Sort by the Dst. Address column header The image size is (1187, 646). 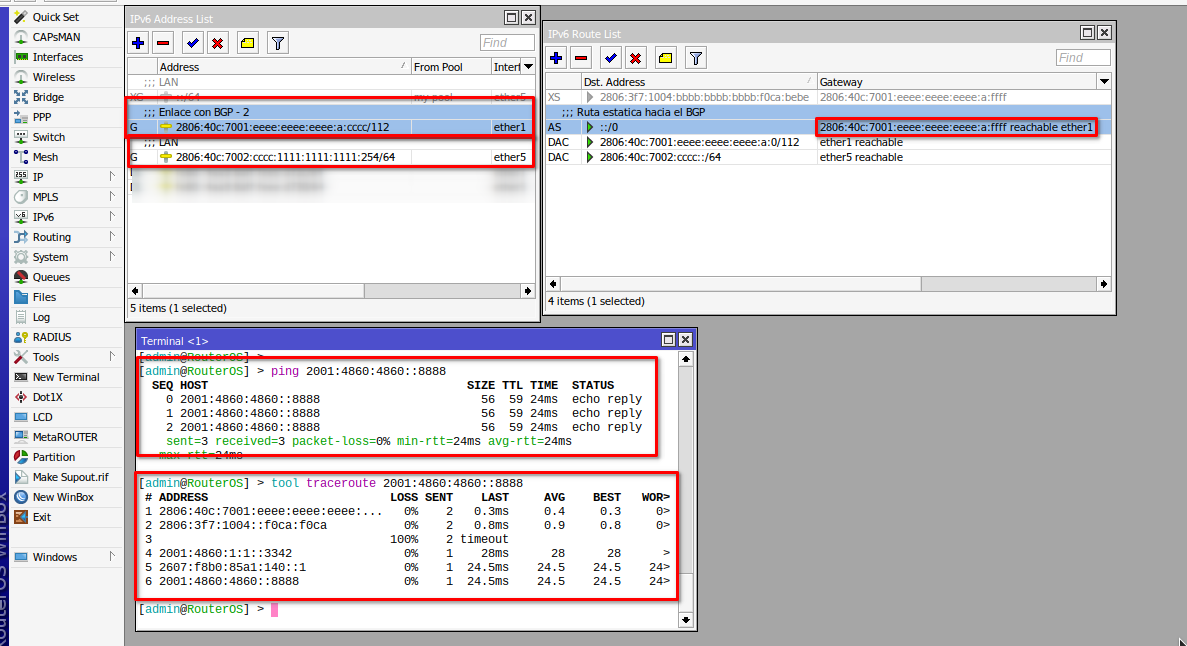click(698, 82)
